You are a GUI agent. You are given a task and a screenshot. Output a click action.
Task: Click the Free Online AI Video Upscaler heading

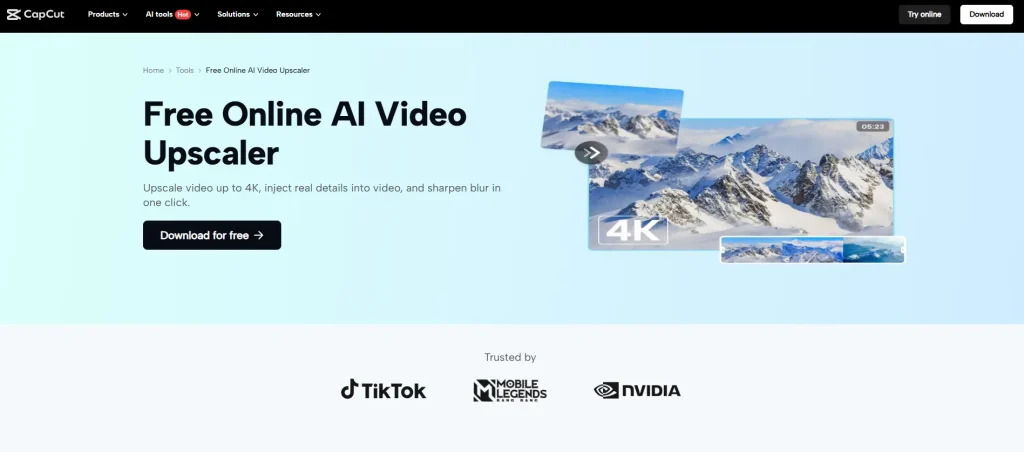coord(305,134)
